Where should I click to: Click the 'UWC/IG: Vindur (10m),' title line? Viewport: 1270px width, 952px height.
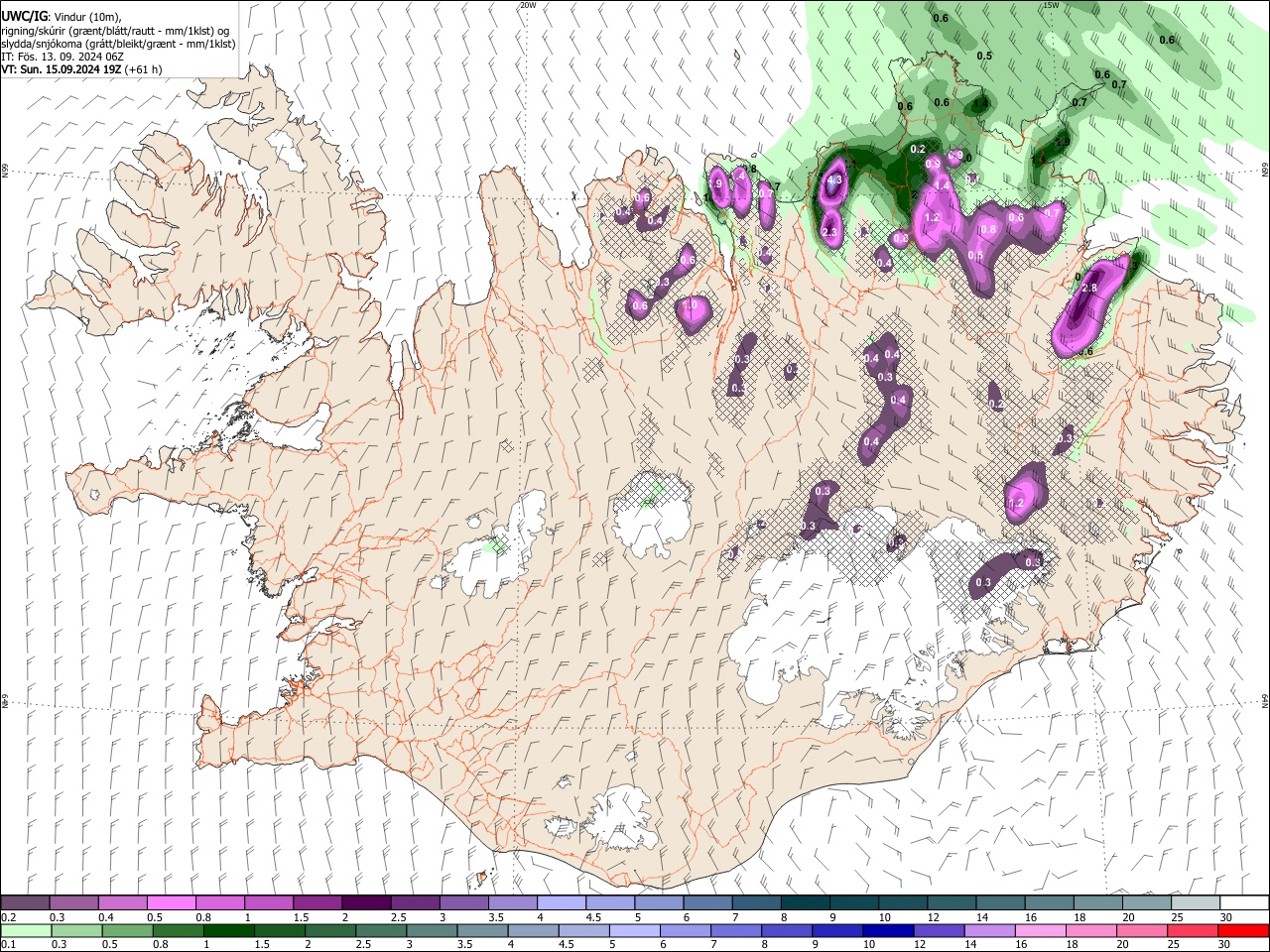tap(62, 17)
